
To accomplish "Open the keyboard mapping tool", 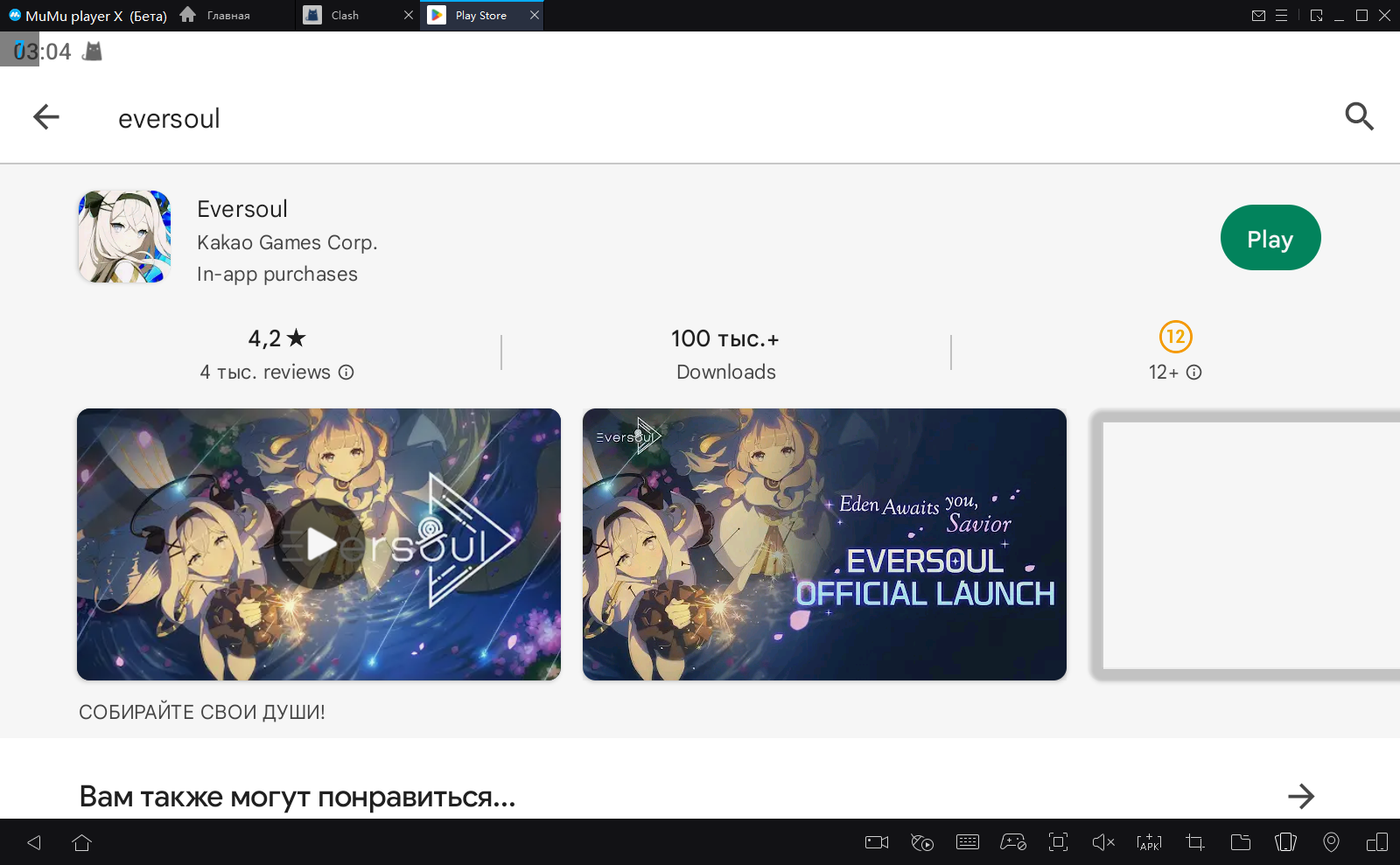I will [968, 842].
